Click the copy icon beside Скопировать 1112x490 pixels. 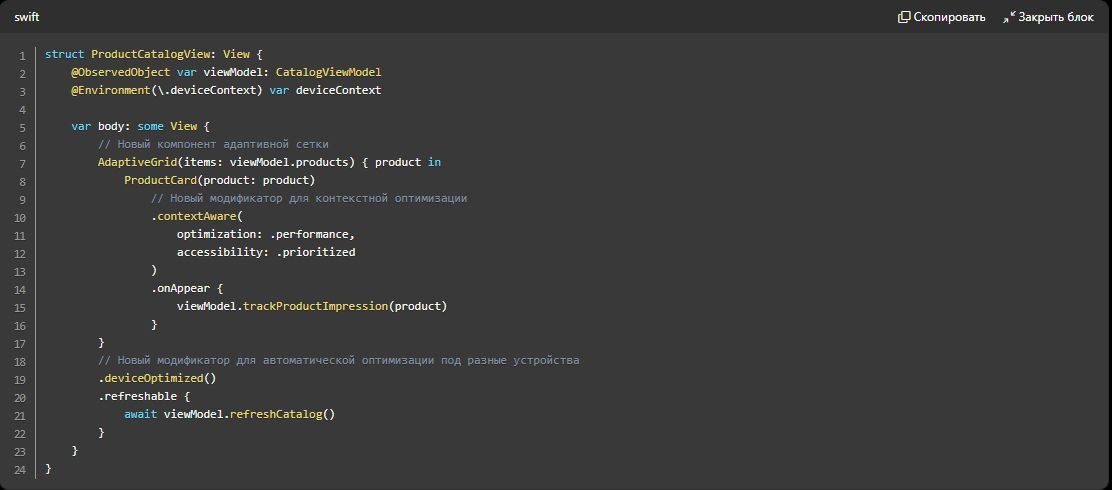904,17
